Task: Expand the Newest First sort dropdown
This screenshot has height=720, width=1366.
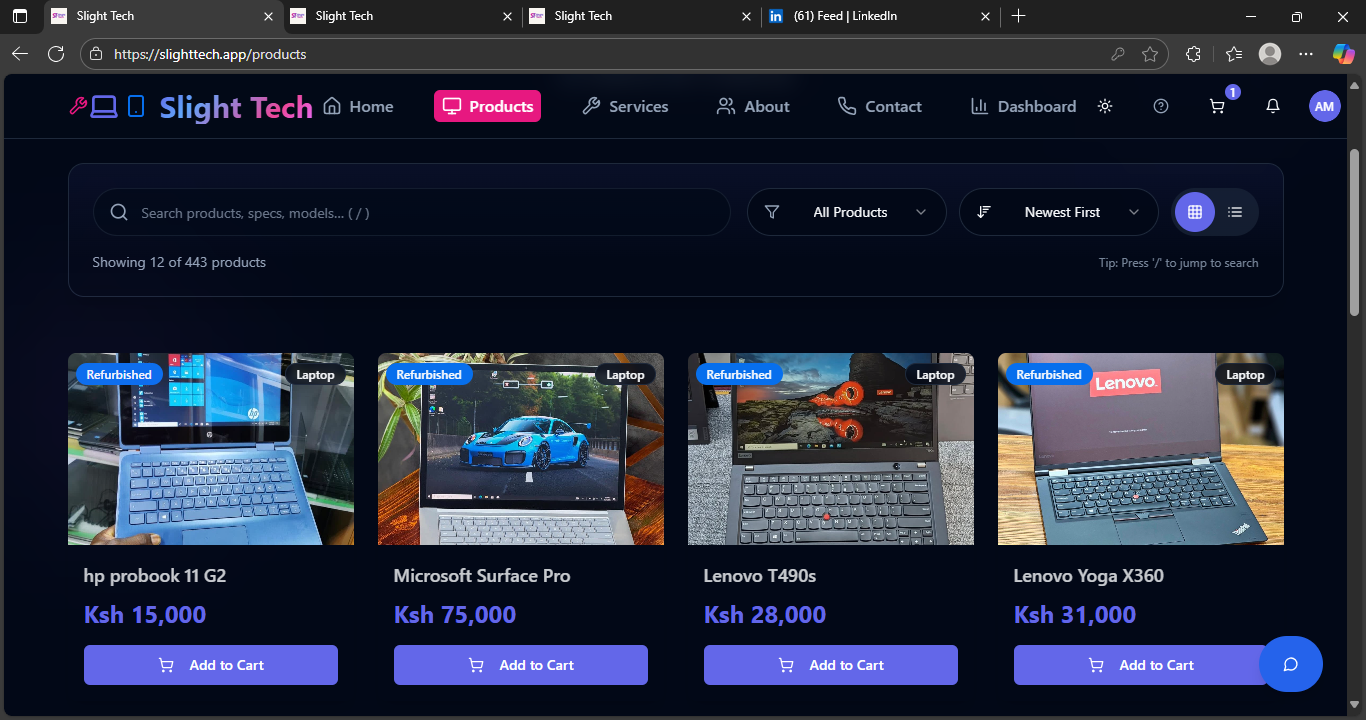Action: 1059,212
